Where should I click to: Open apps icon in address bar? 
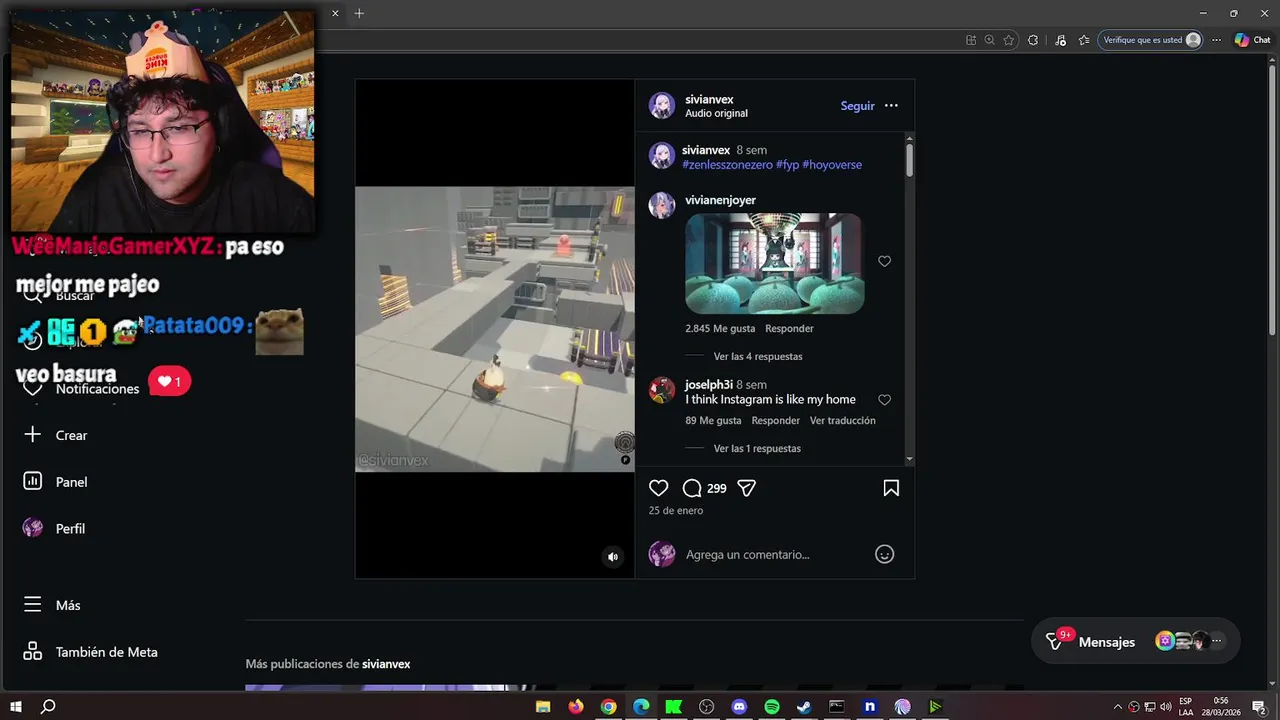pyautogui.click(x=970, y=40)
